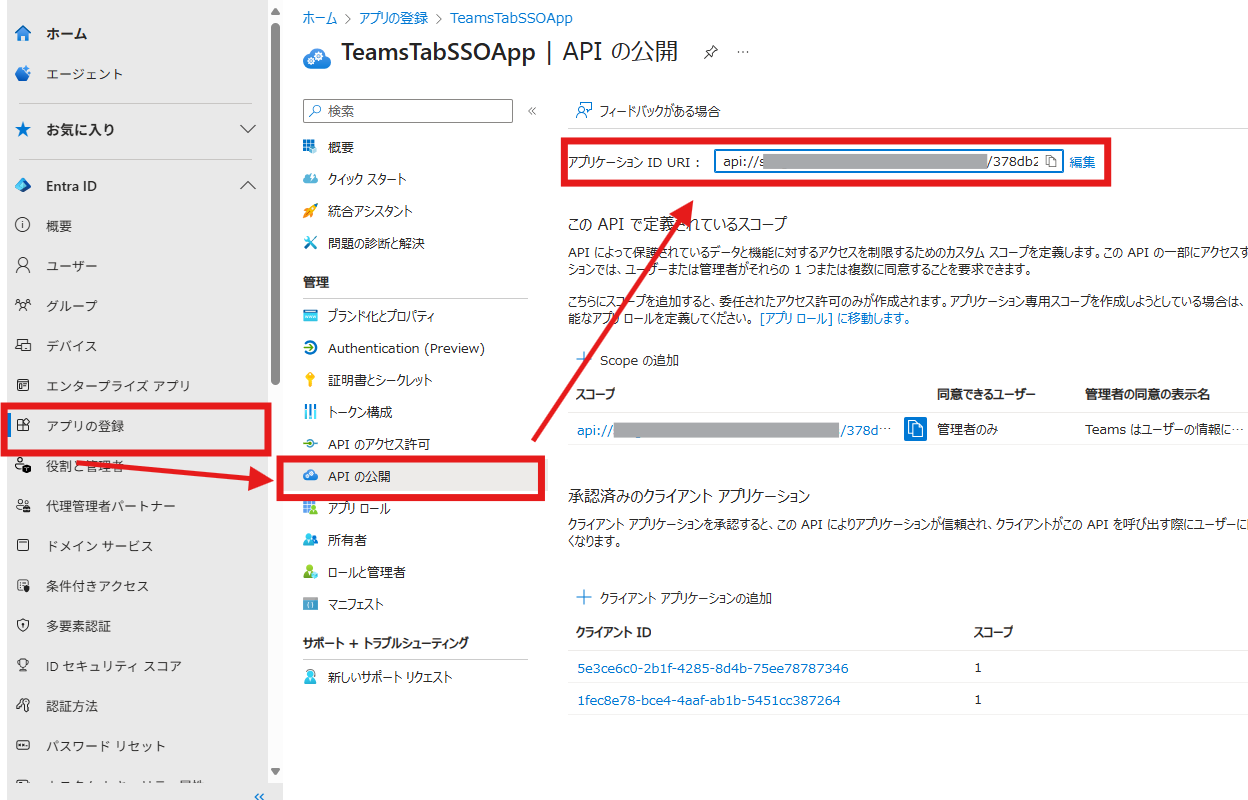Go to アプリの登録 in the breadcrumb
1248x800 pixels.
[393, 18]
